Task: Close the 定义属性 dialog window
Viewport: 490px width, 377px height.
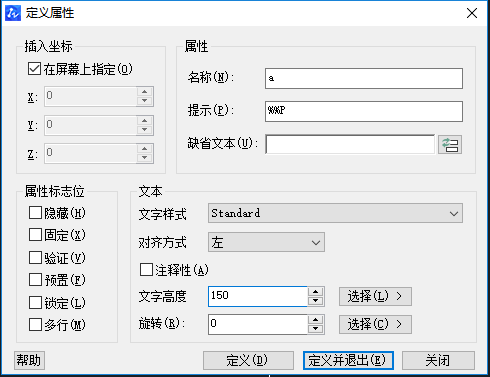Action: pos(472,13)
